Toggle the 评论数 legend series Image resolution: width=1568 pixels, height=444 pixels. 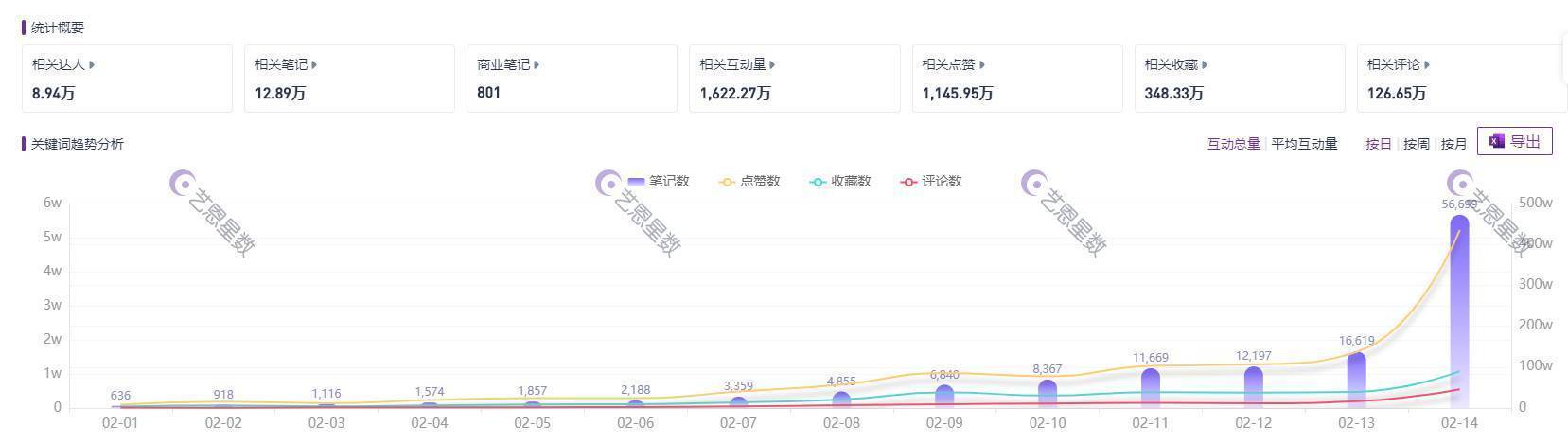(931, 181)
